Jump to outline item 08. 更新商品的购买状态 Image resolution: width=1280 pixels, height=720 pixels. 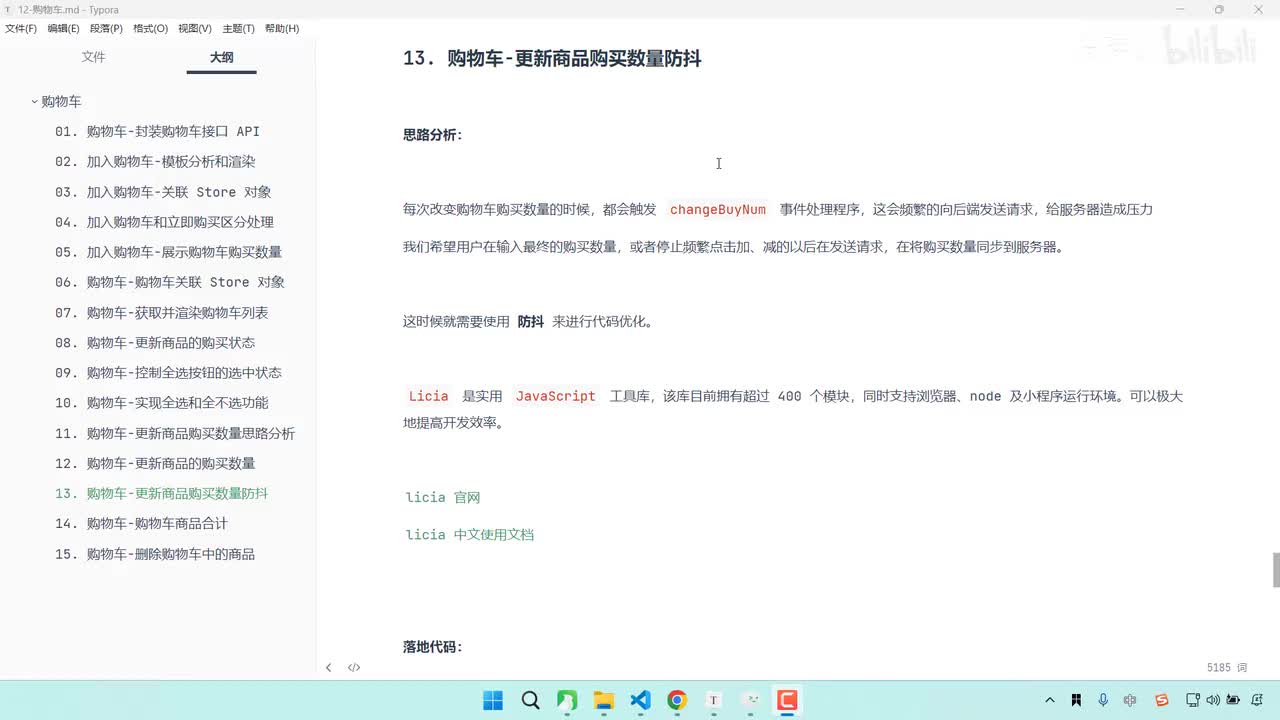(x=155, y=343)
